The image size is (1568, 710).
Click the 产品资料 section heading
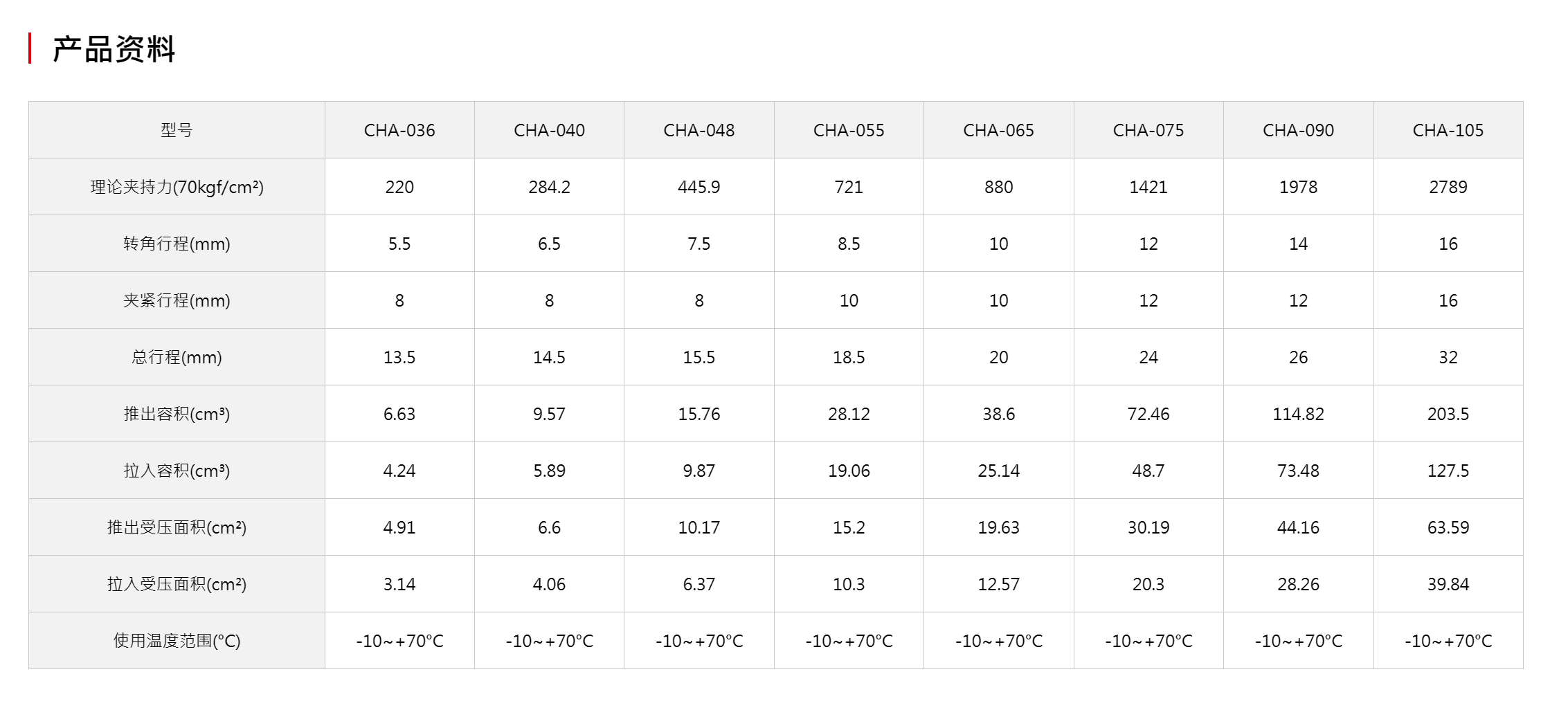(x=114, y=49)
